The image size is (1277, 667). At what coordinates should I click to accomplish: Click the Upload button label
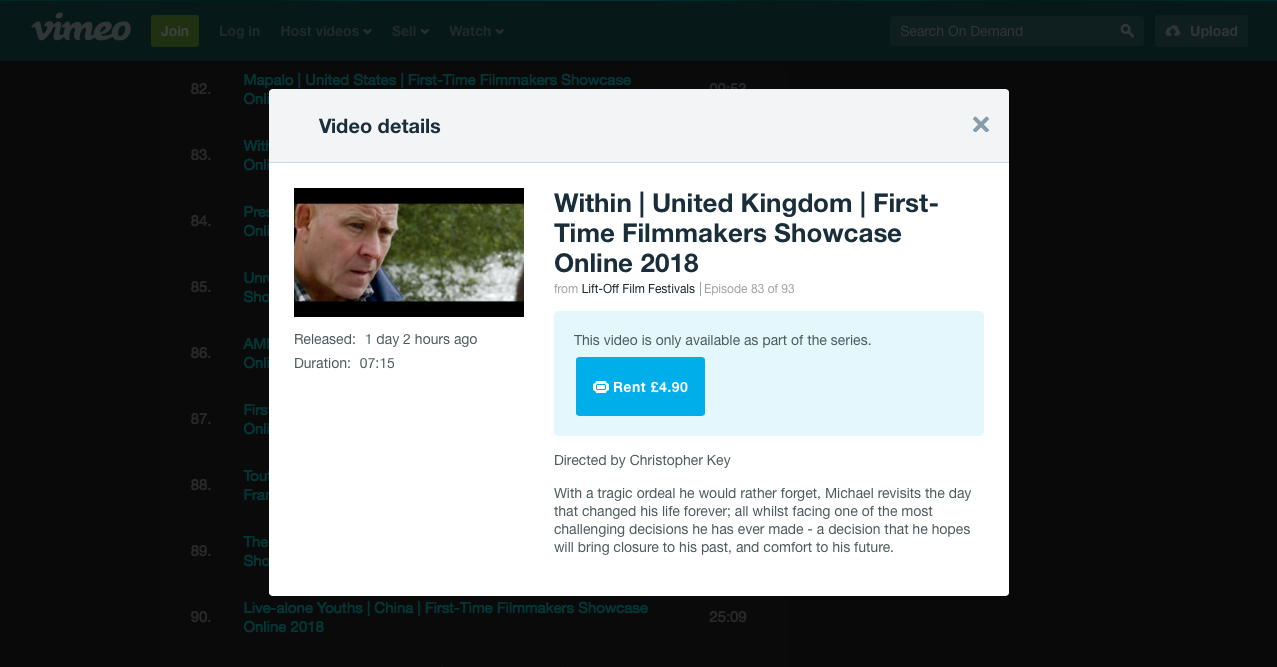(1213, 31)
